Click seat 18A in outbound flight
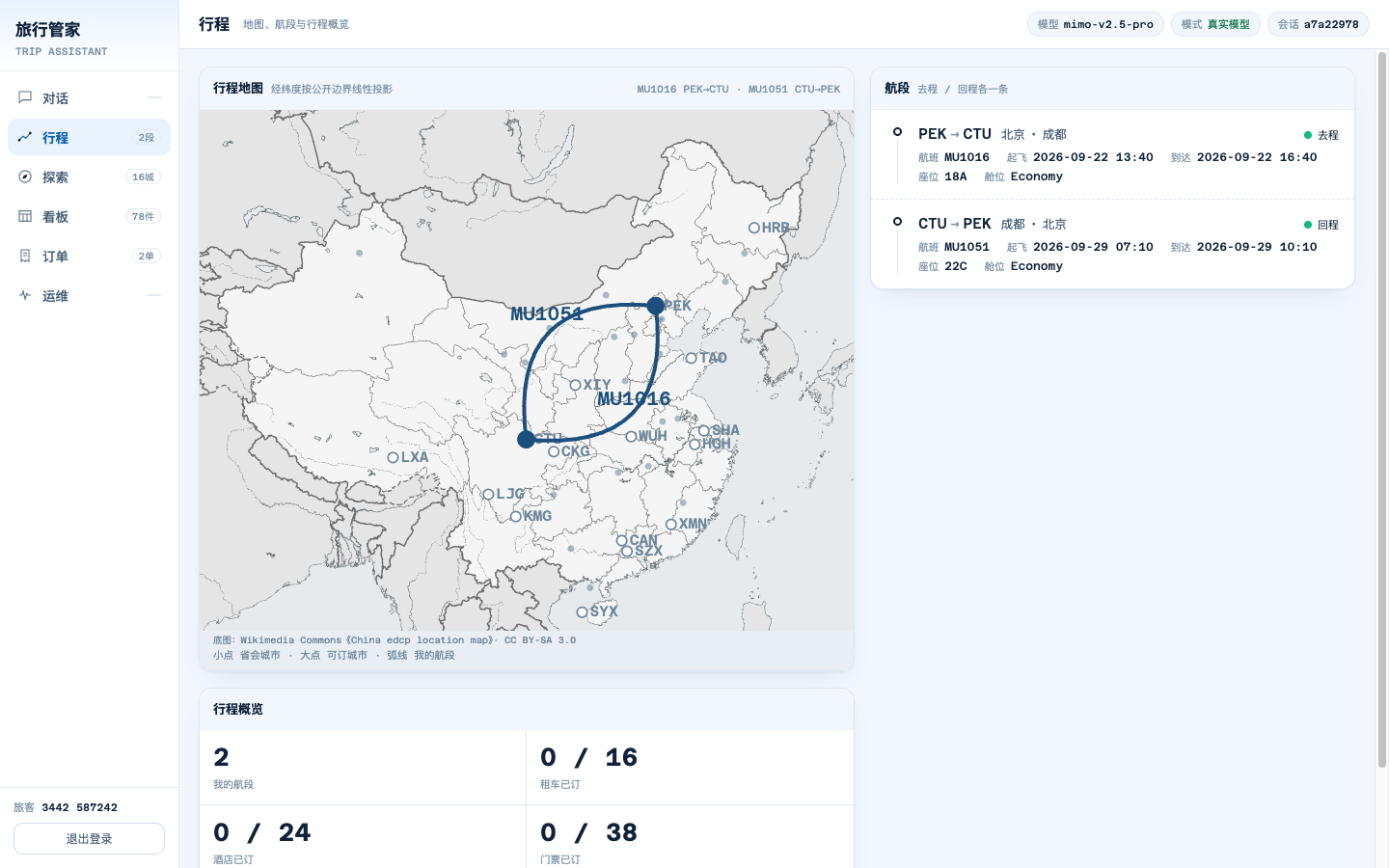Screen dimensions: 1389x868 click(x=955, y=176)
